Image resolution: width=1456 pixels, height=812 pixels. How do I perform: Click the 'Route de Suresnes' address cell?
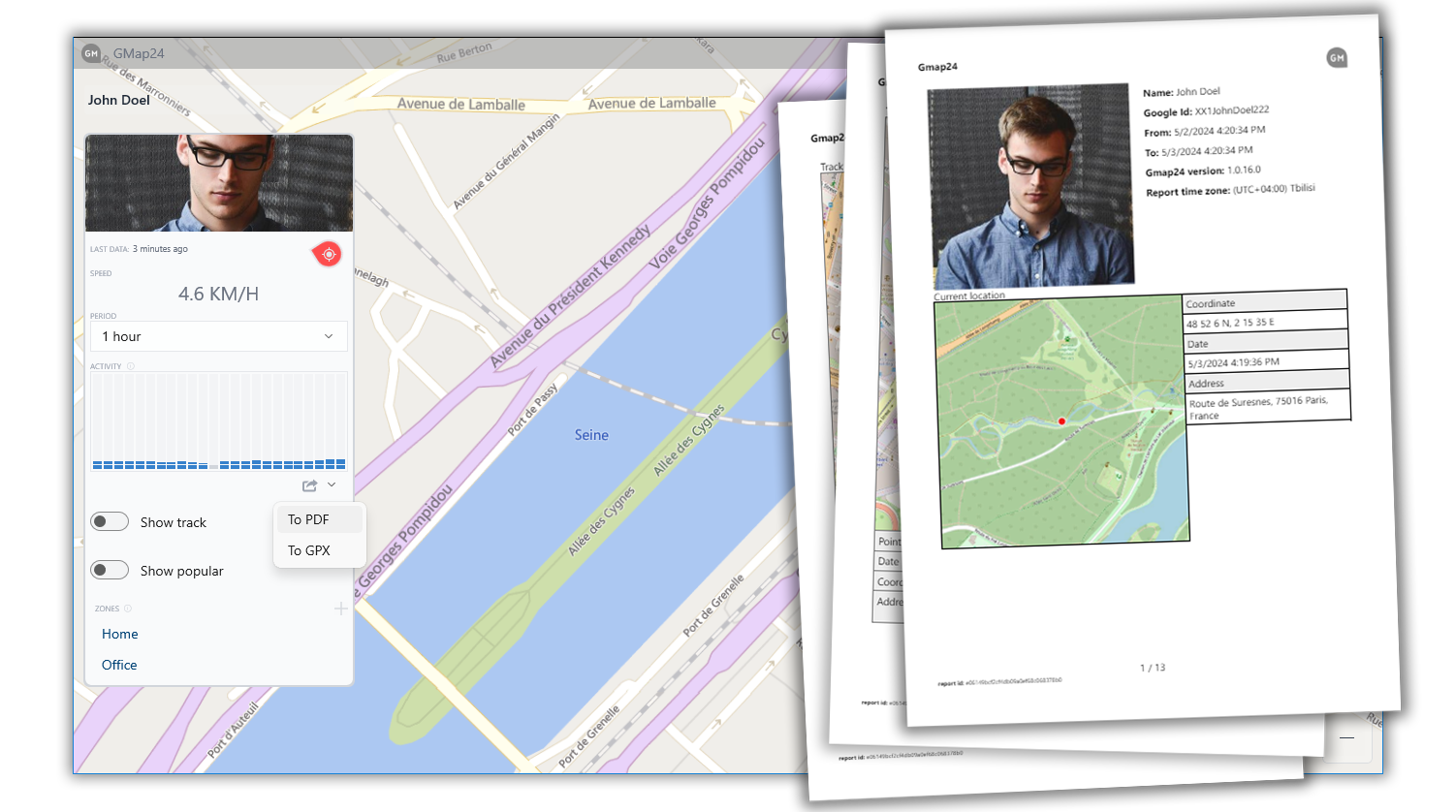click(1268, 408)
